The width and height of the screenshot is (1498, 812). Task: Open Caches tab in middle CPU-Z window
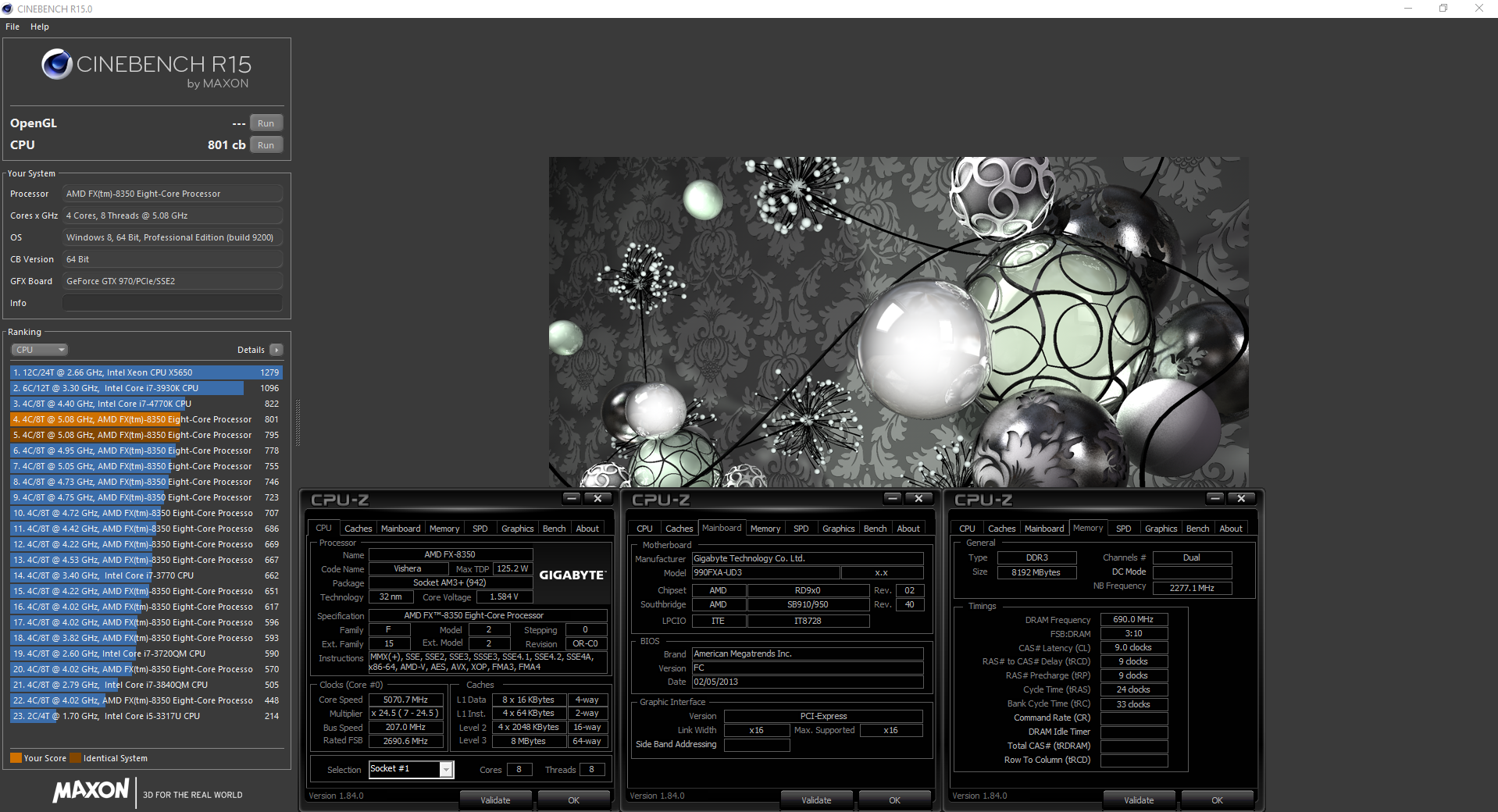pos(679,529)
